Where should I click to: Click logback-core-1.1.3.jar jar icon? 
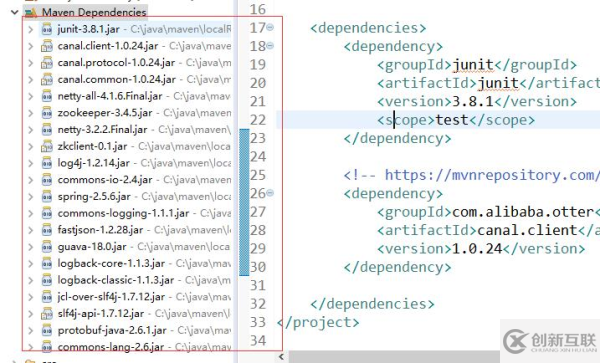point(47,264)
